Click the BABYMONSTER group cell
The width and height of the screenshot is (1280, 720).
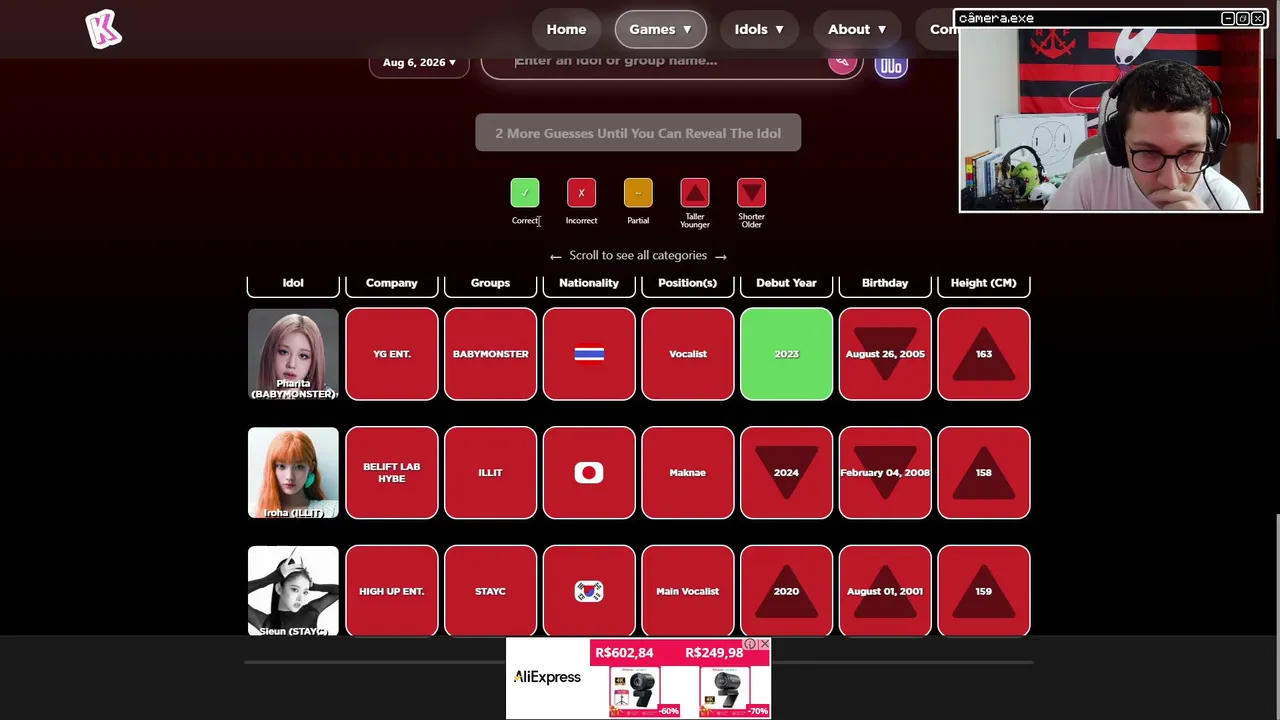click(x=490, y=354)
